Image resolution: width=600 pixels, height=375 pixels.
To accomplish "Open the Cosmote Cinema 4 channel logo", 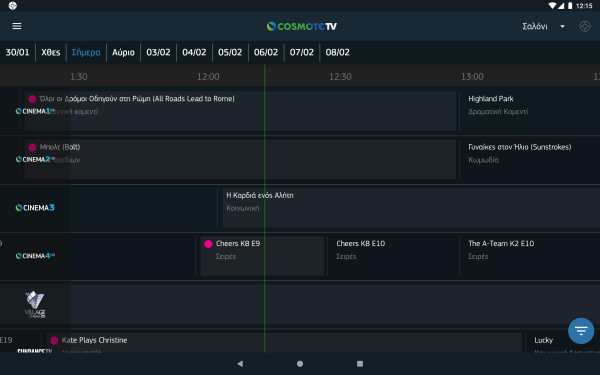I will 35,256.
